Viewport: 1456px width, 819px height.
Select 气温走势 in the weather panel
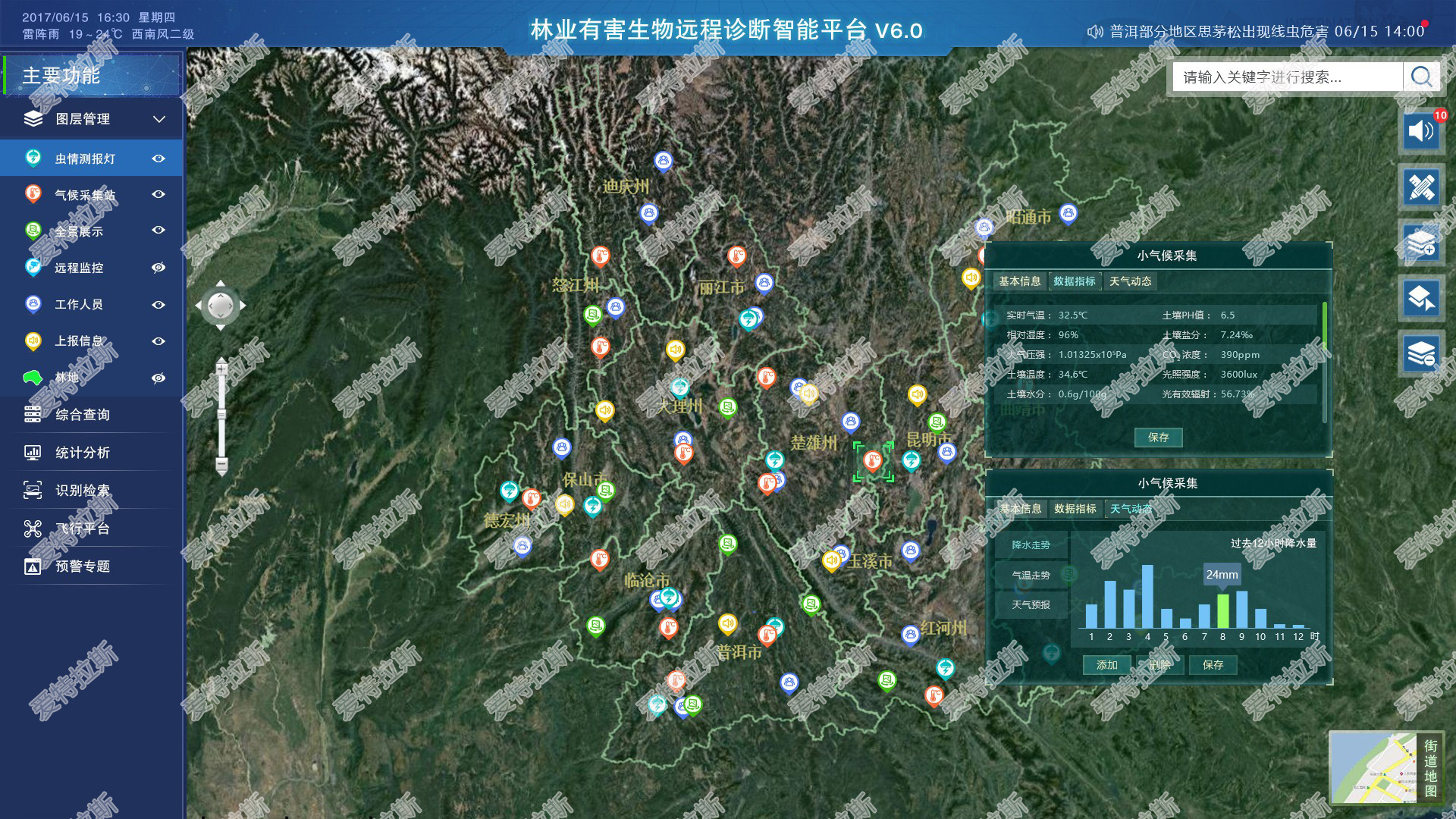(x=1031, y=575)
